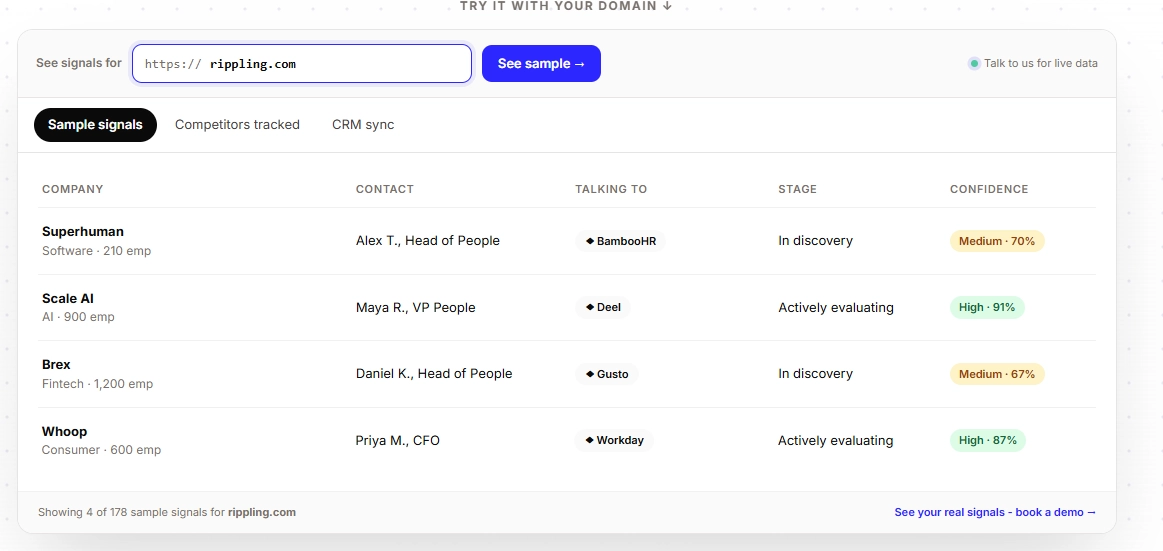Click AI · 900 emp subtitle
The image size is (1163, 551).
coord(79,317)
